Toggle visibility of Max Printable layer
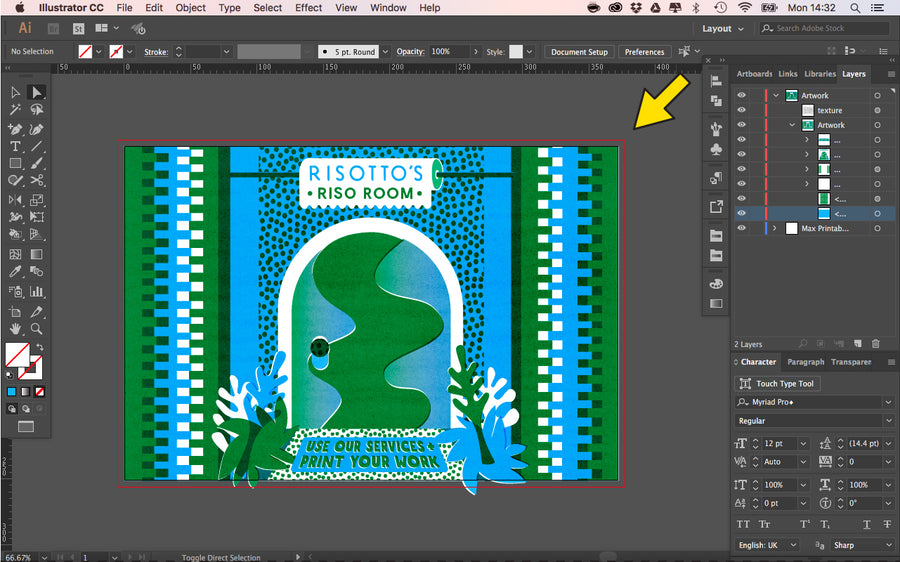The width and height of the screenshot is (900, 562). [x=742, y=228]
